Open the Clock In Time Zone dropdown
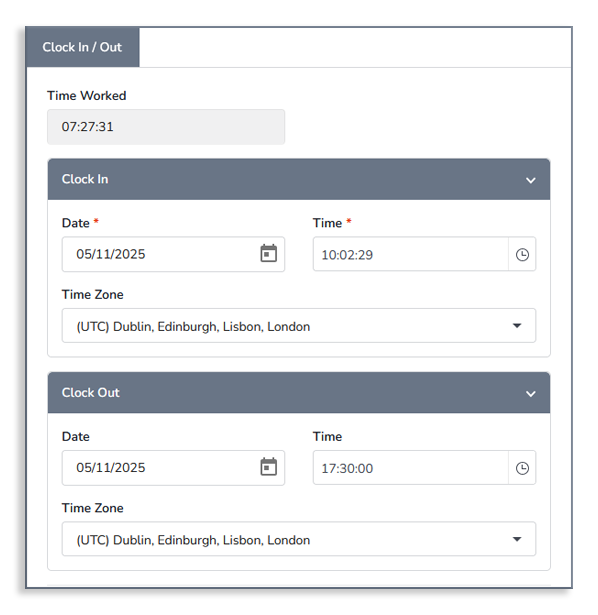 [x=299, y=326]
